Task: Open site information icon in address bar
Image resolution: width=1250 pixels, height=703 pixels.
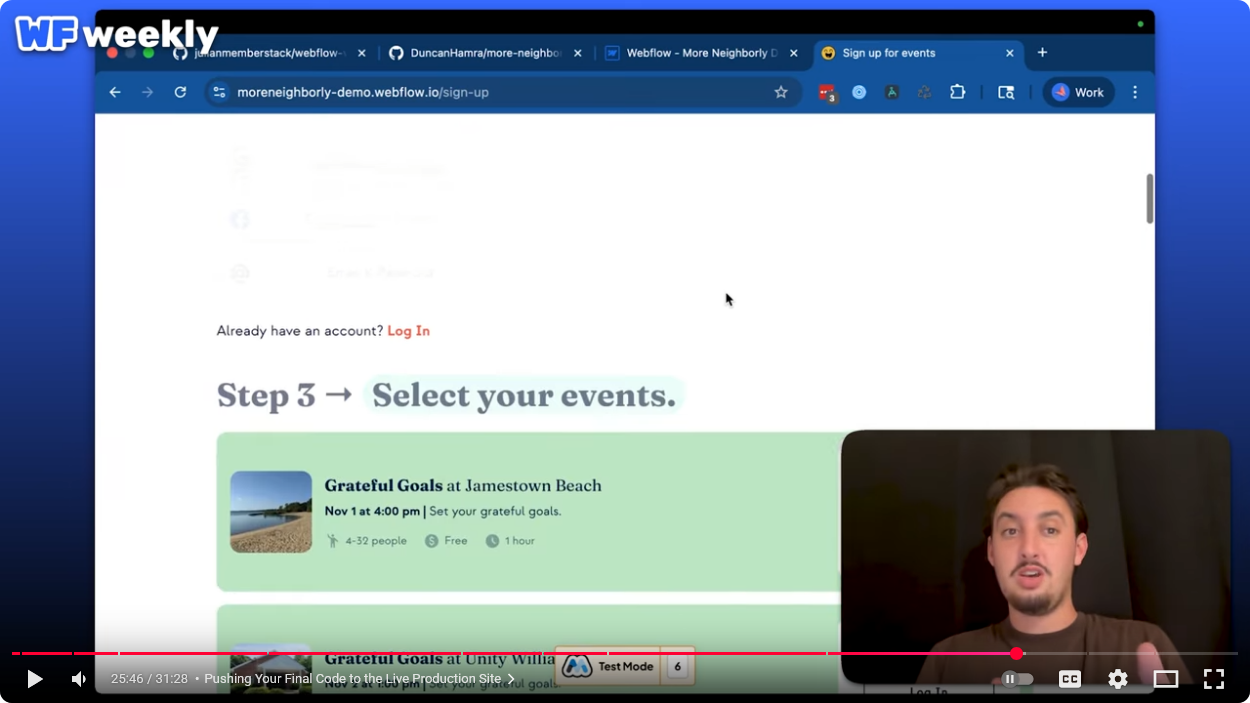Action: 220,92
